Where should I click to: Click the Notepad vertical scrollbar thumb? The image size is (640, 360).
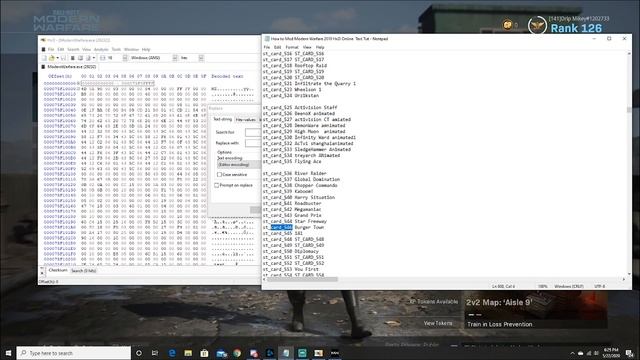629,110
